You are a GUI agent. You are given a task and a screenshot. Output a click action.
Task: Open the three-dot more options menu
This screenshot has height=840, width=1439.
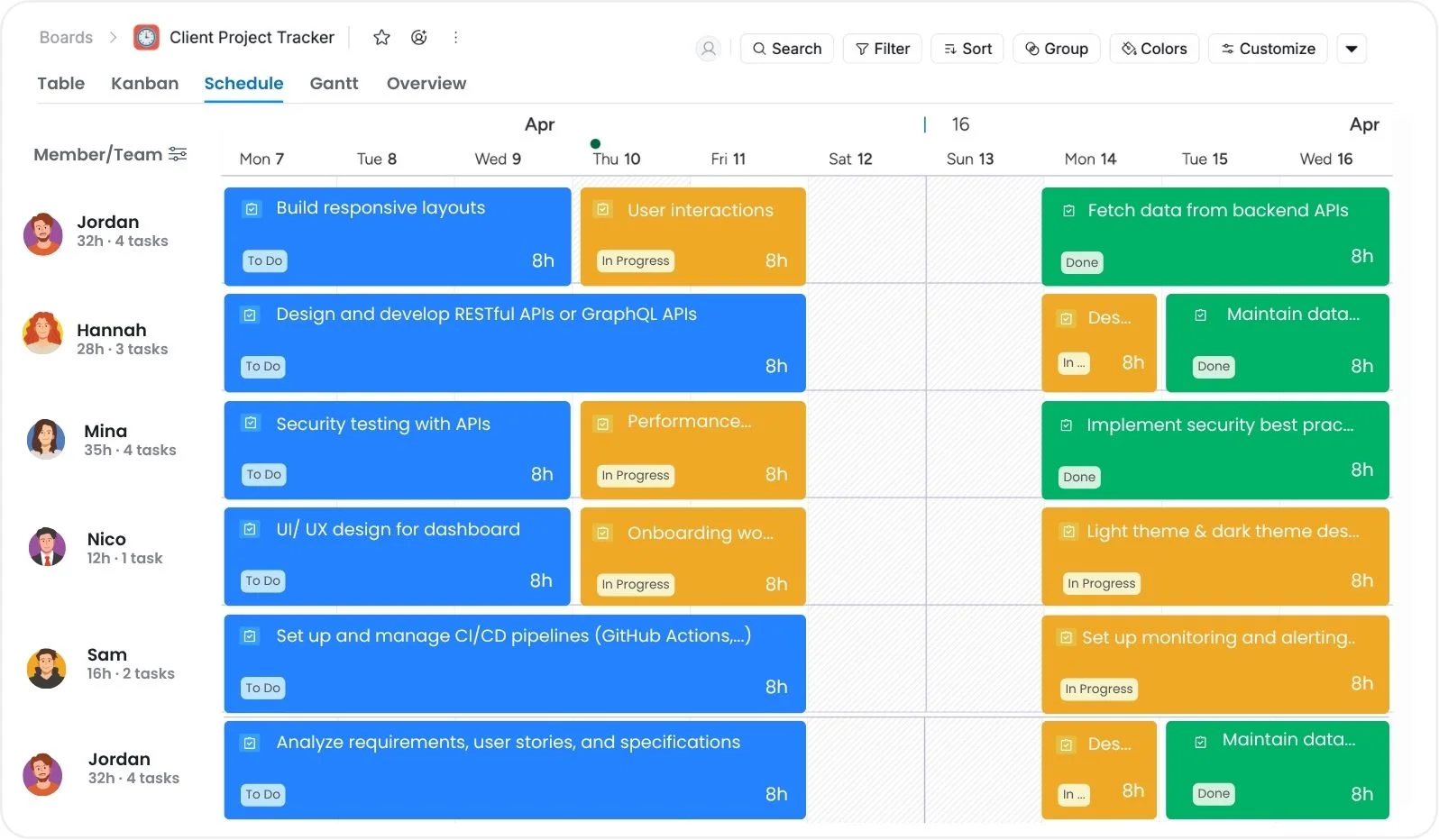point(456,37)
